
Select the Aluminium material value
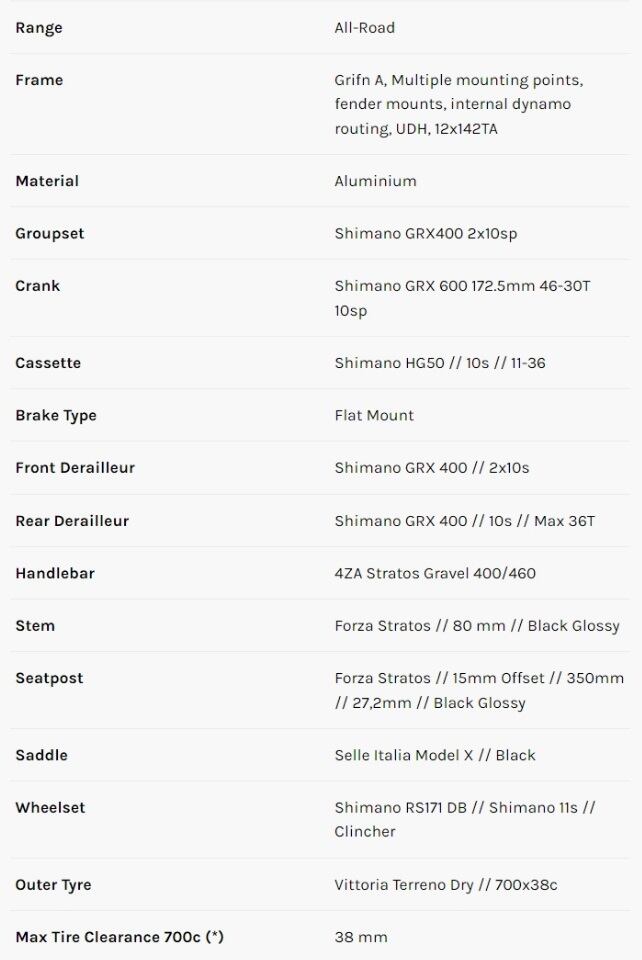375,181
